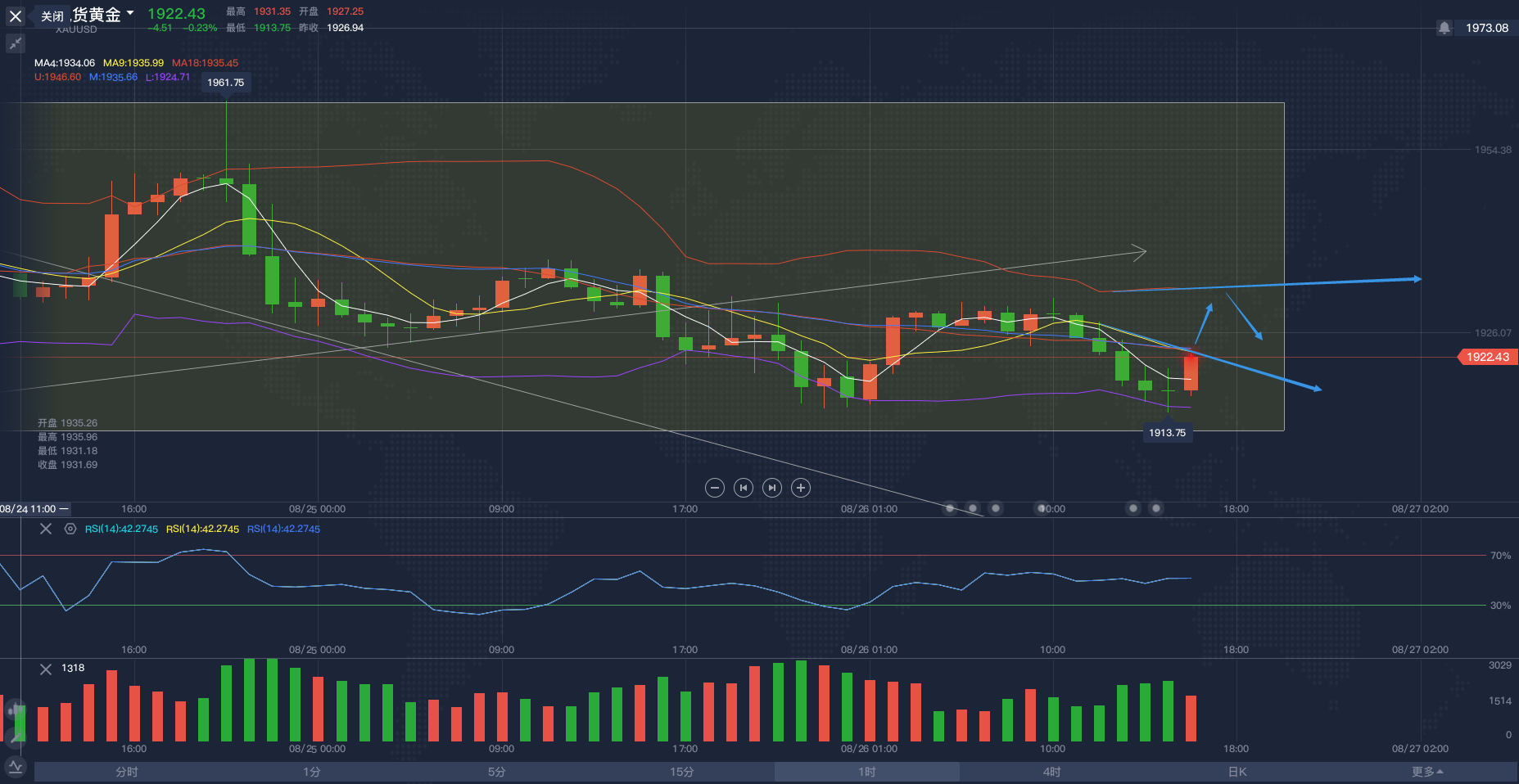
Task: Open the indicators icon at bottom left
Action: click(x=15, y=767)
